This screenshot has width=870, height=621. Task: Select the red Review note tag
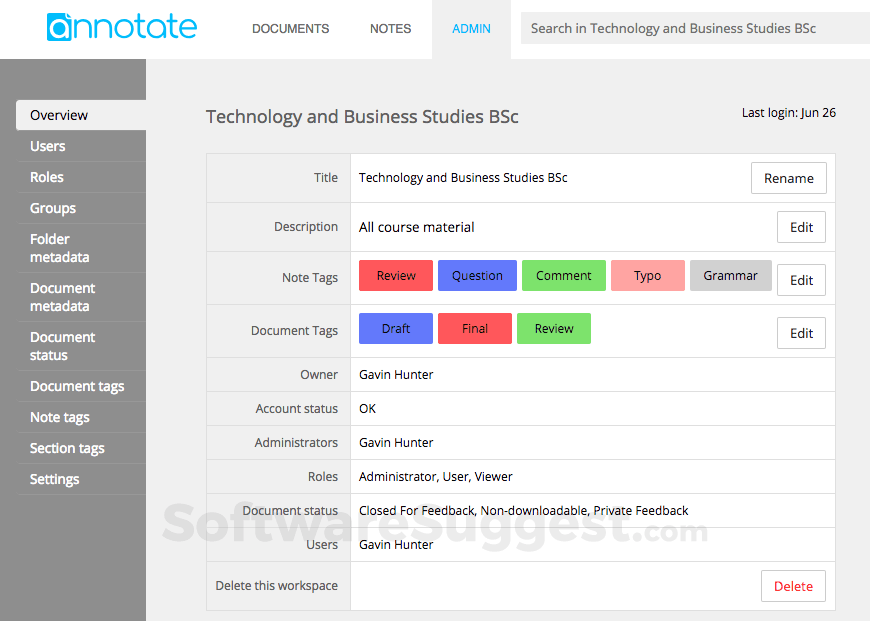[x=396, y=276]
